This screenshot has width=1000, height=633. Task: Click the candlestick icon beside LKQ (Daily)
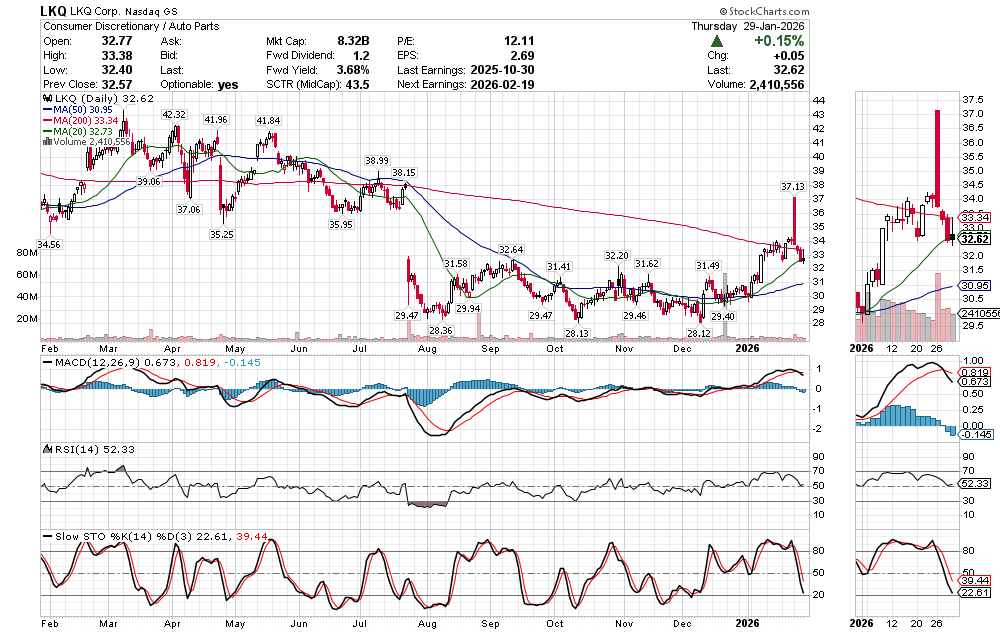(45, 100)
